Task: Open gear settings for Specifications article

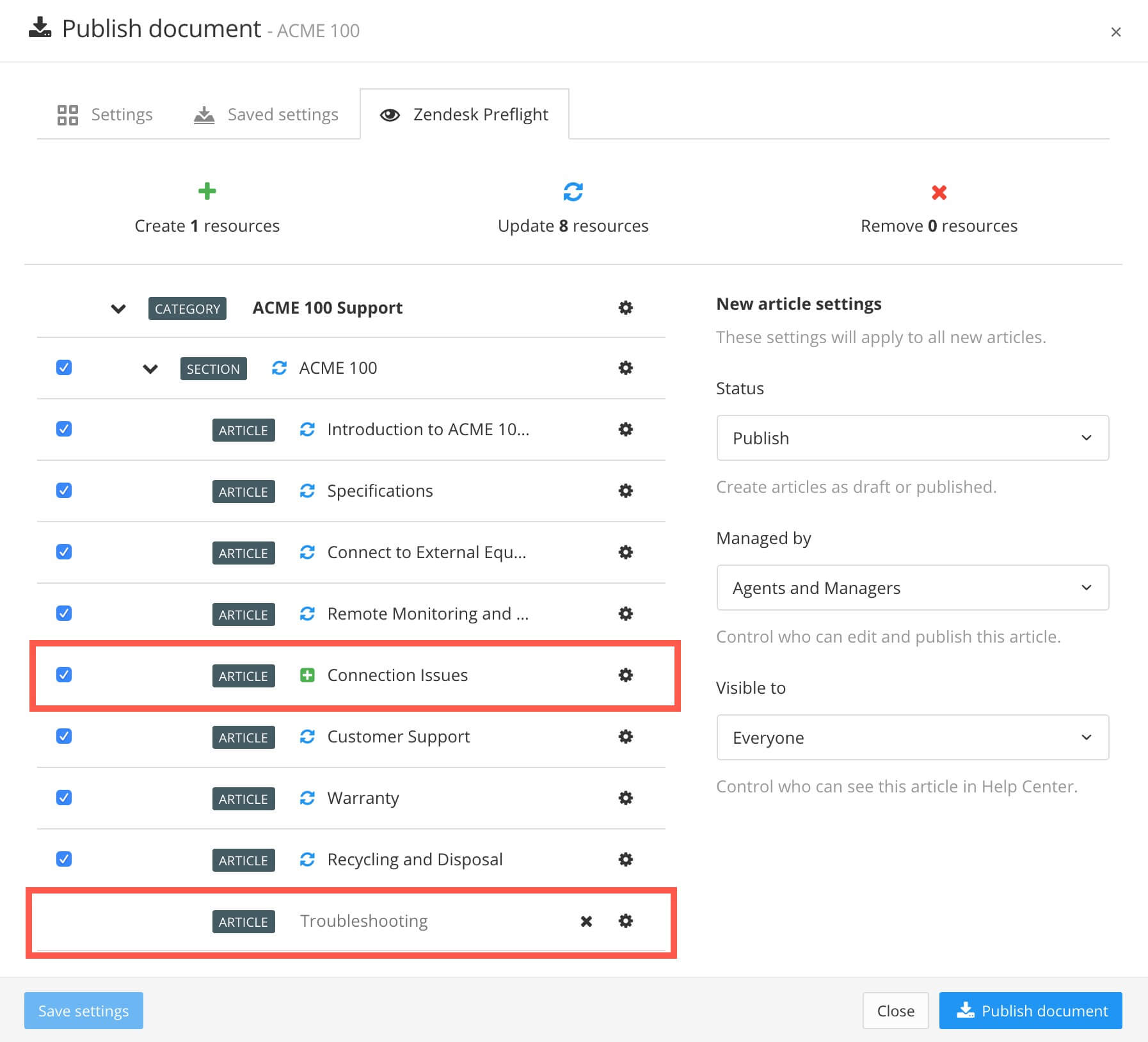Action: click(625, 491)
